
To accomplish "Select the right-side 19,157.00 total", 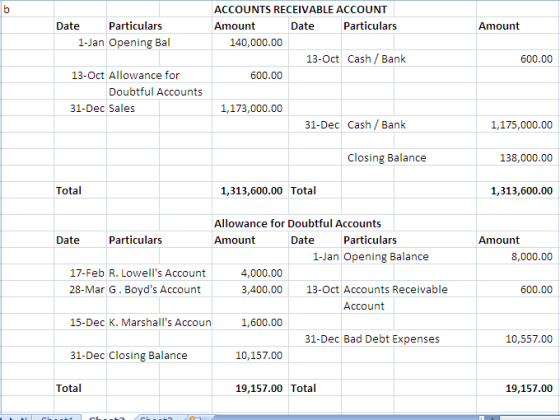I will pos(529,388).
